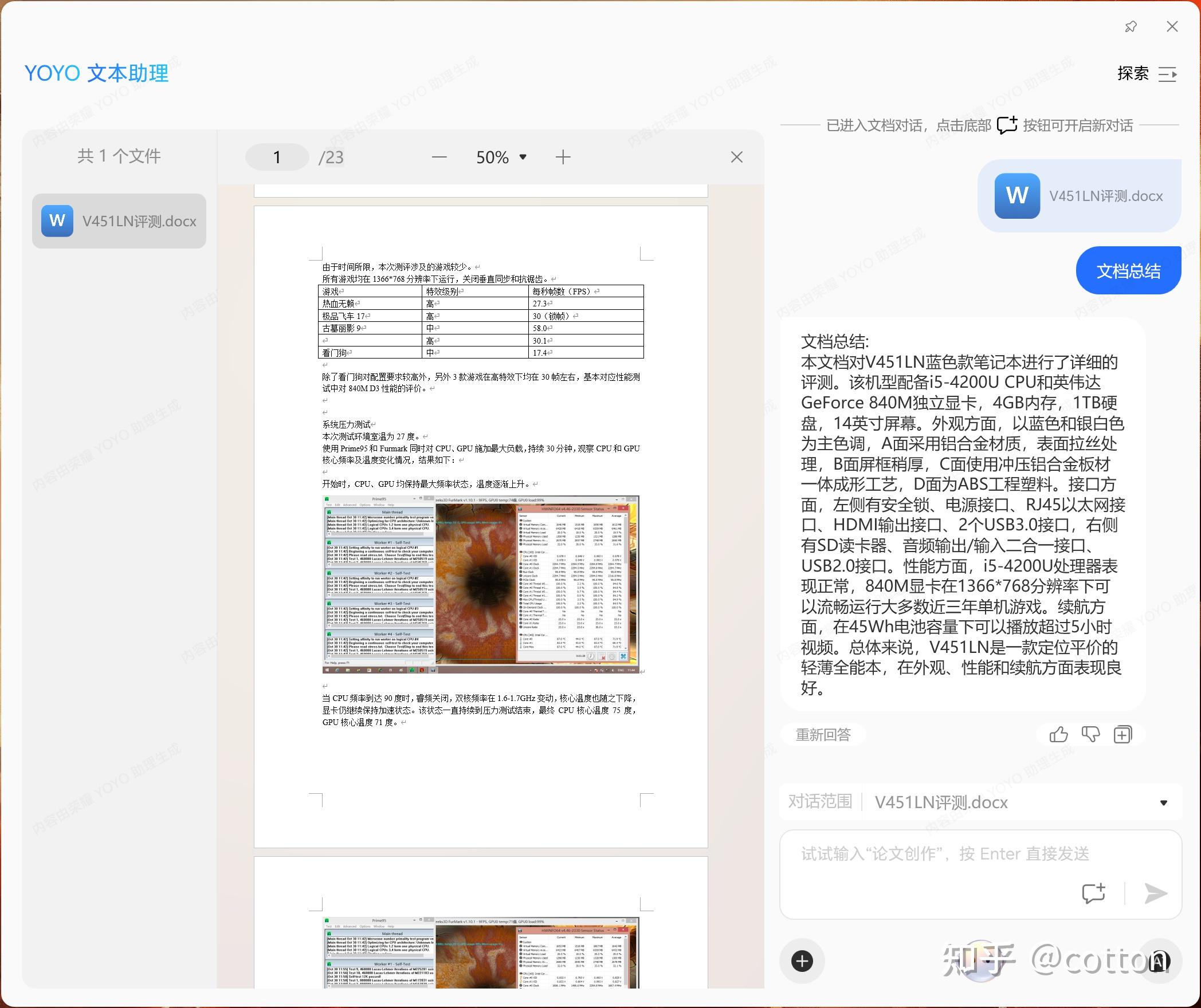Viewport: 1201px width, 1008px height.
Task: Like the summary response
Action: (x=1058, y=735)
